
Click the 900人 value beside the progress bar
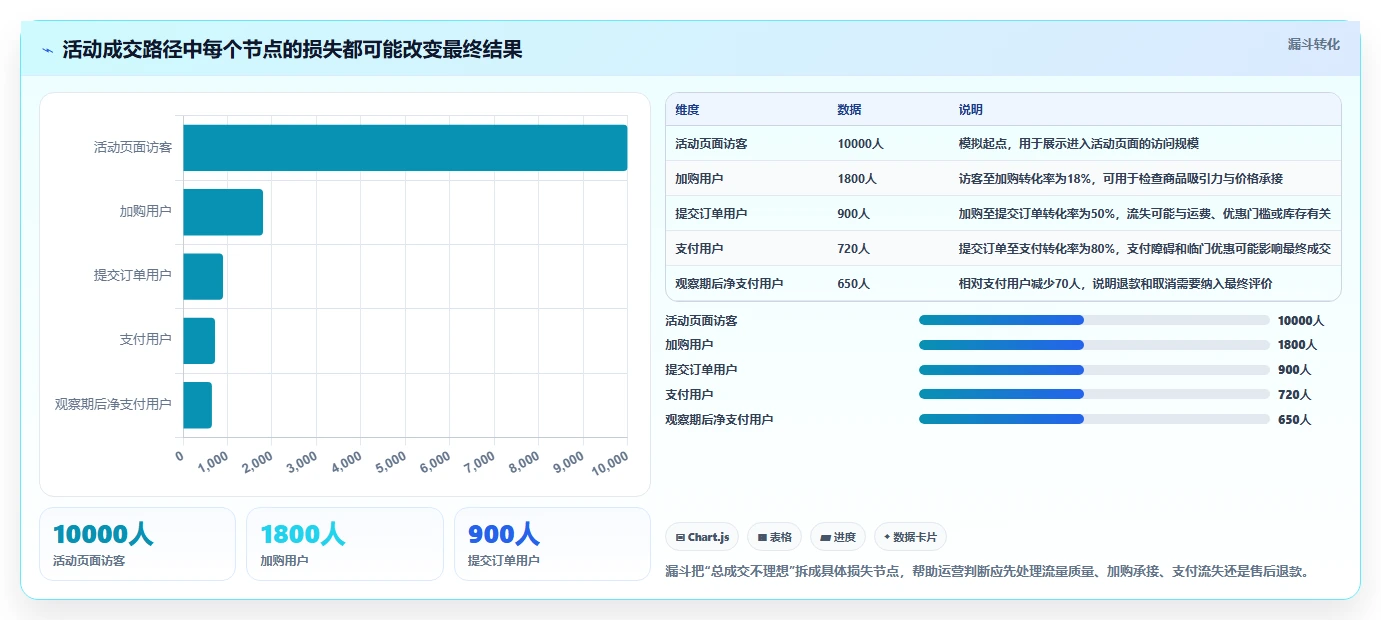tap(1294, 370)
